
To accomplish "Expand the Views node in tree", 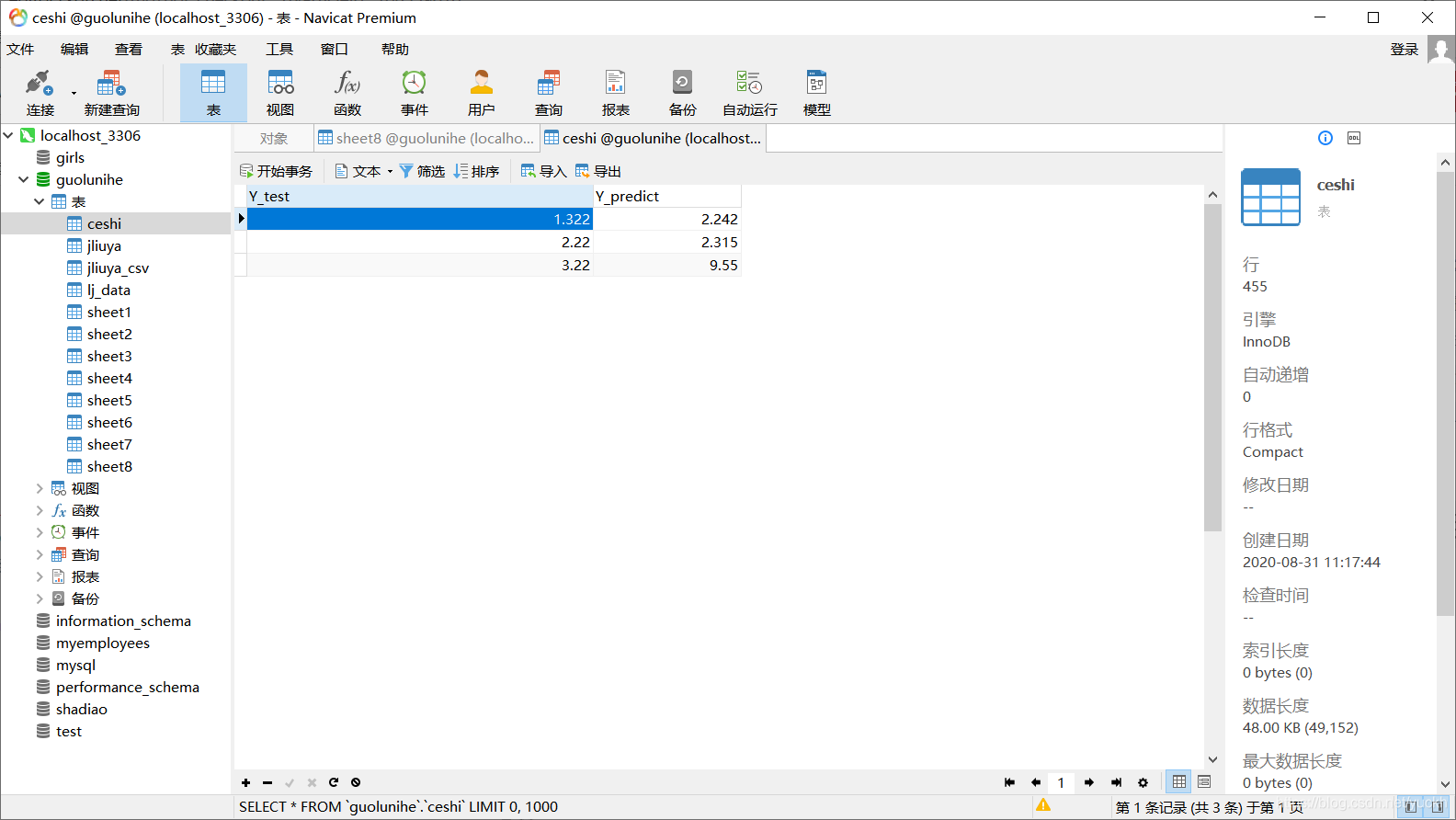I will [x=40, y=488].
